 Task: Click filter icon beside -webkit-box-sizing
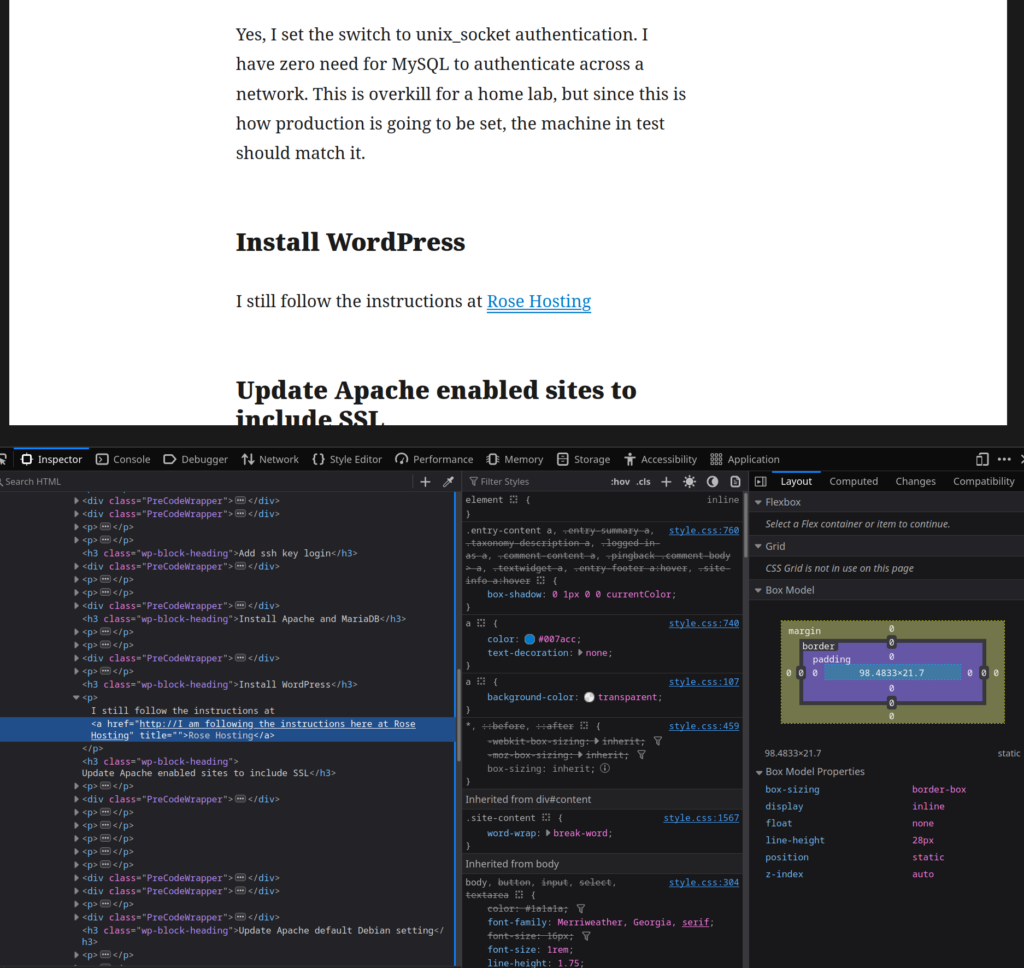(658, 741)
